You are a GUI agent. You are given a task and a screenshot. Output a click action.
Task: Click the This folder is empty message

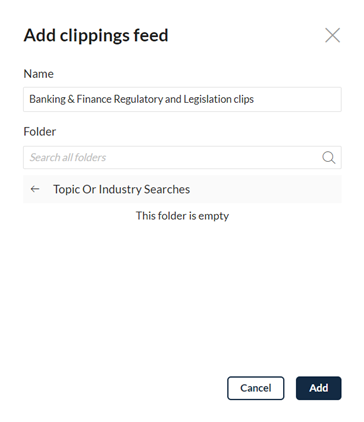pyautogui.click(x=182, y=216)
